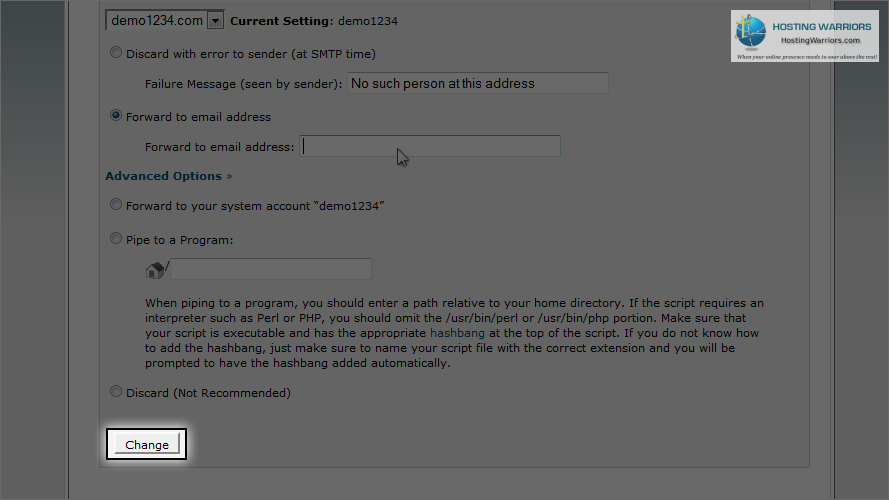Screen dimensions: 889x500
Task: Click the Pipe to a Program path field
Action: [271, 269]
